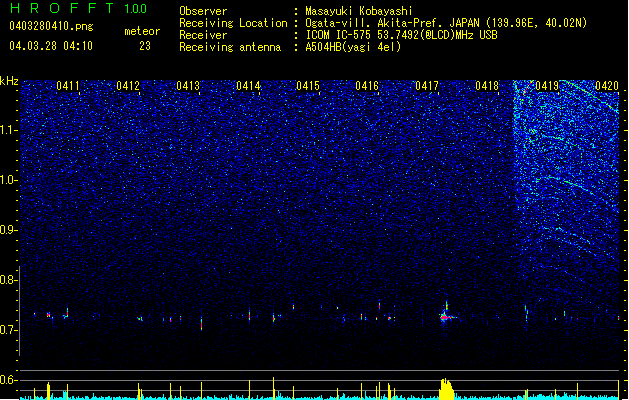Click the 0417 time marker
629x400 pixels.
coord(427,86)
